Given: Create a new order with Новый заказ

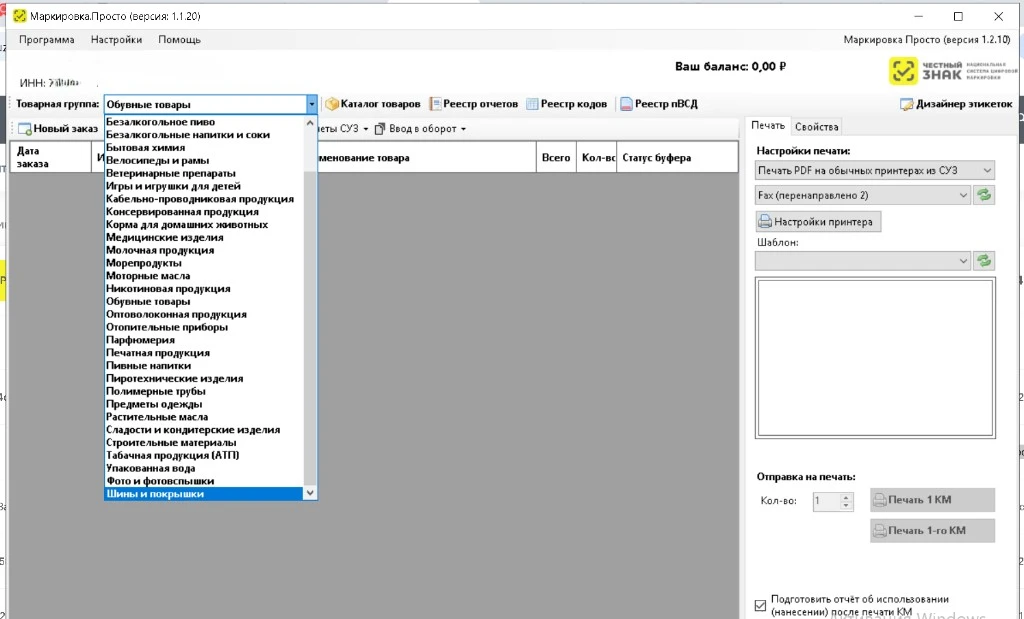Looking at the screenshot, I should pos(58,129).
